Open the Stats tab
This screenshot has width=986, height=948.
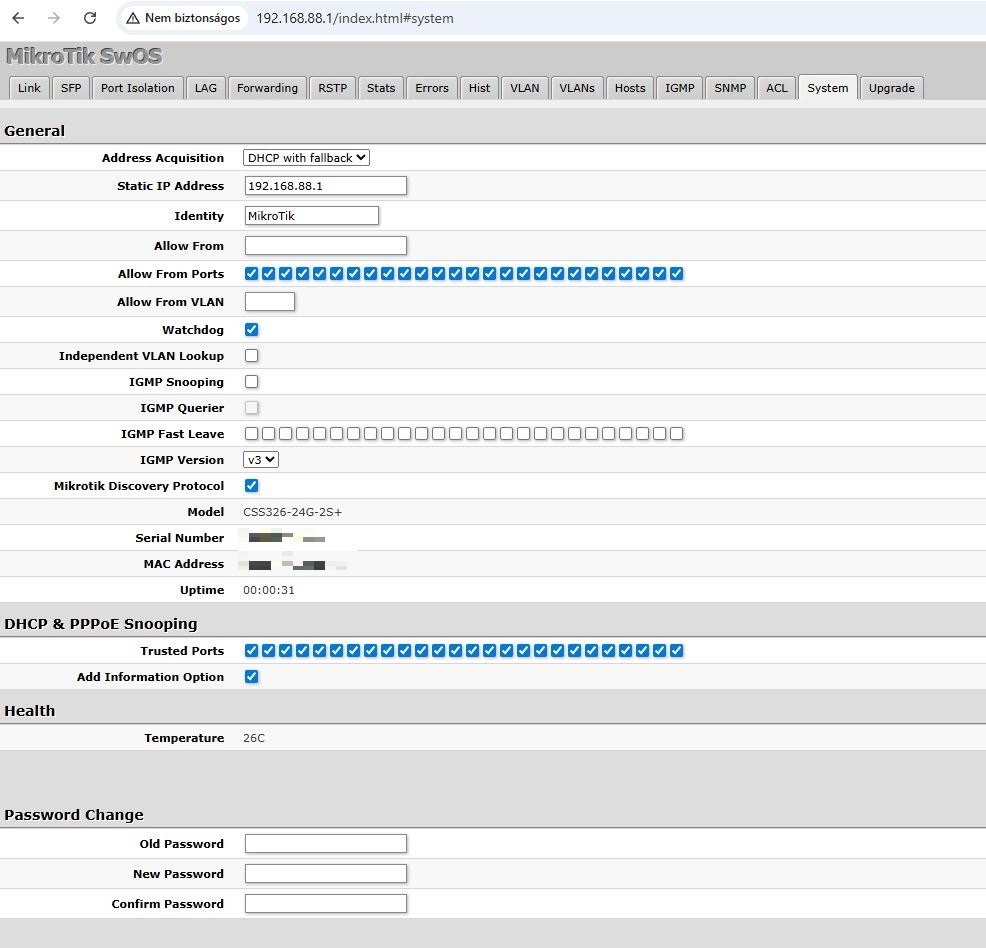(x=381, y=88)
